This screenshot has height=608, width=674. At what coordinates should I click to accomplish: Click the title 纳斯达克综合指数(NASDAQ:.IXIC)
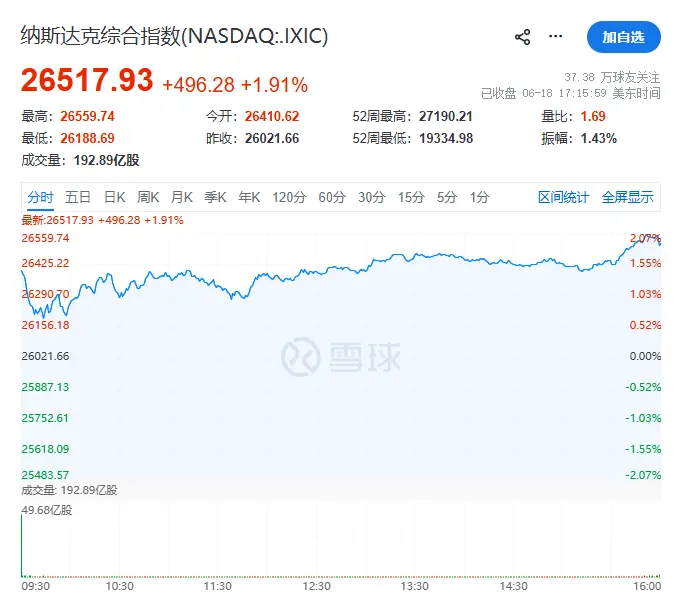tap(175, 36)
